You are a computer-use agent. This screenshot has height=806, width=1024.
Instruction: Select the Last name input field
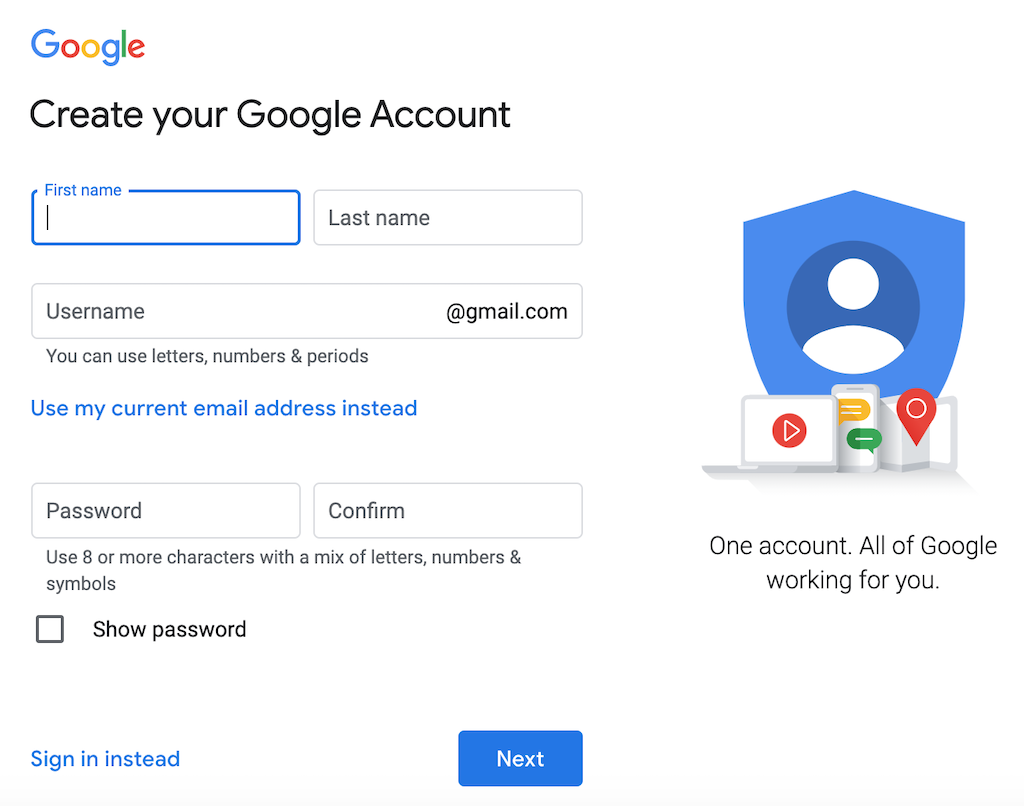[448, 218]
